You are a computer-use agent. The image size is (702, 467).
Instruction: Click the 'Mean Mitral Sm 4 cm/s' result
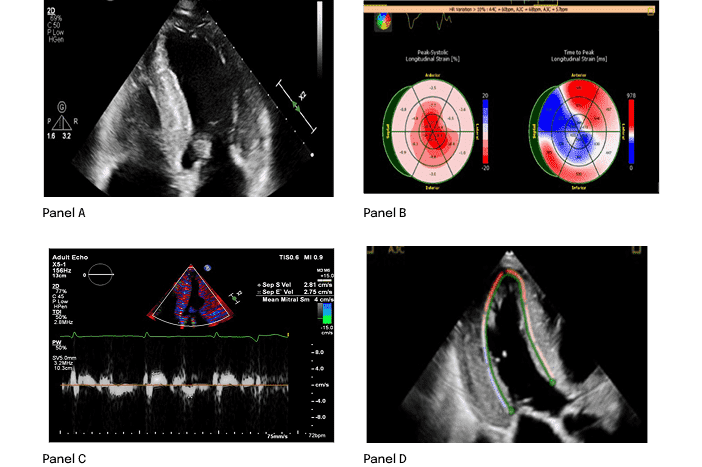297,299
